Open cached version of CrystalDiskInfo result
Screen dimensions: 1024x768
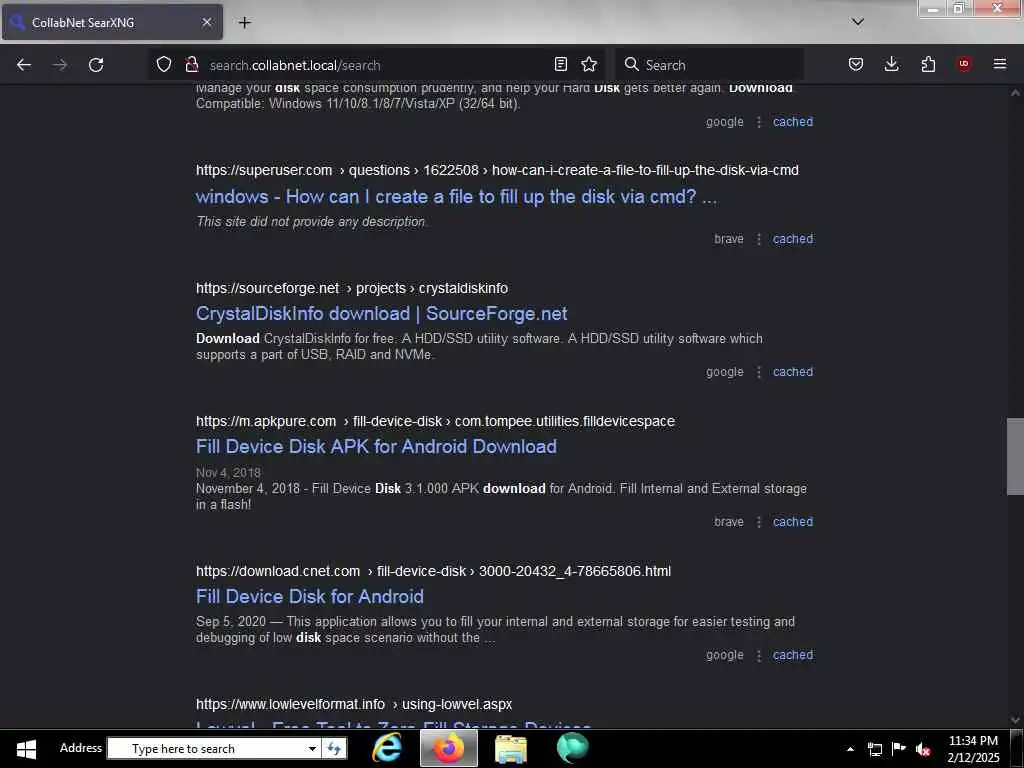[793, 372]
